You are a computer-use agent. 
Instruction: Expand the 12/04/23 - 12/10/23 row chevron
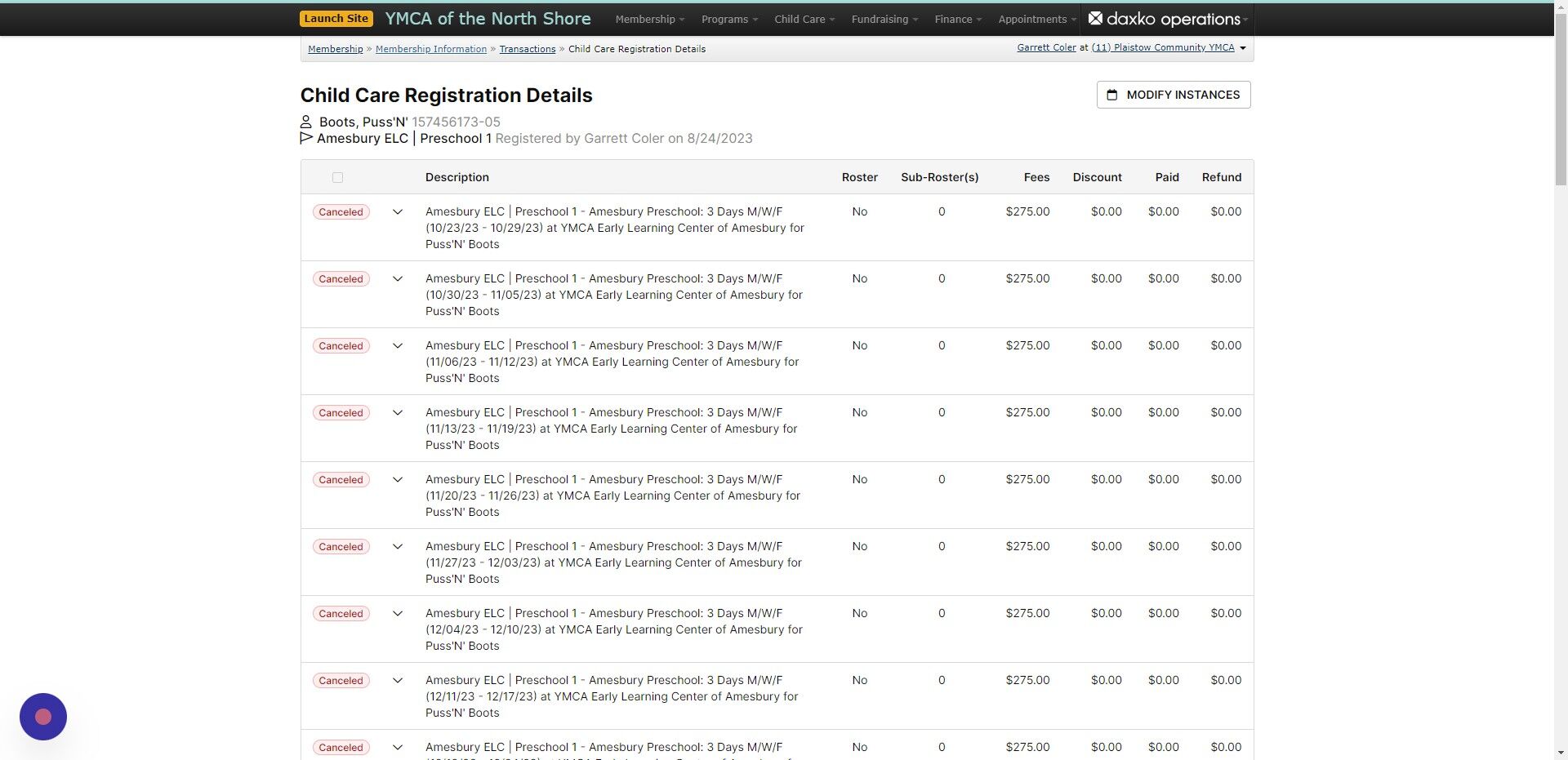coord(398,613)
